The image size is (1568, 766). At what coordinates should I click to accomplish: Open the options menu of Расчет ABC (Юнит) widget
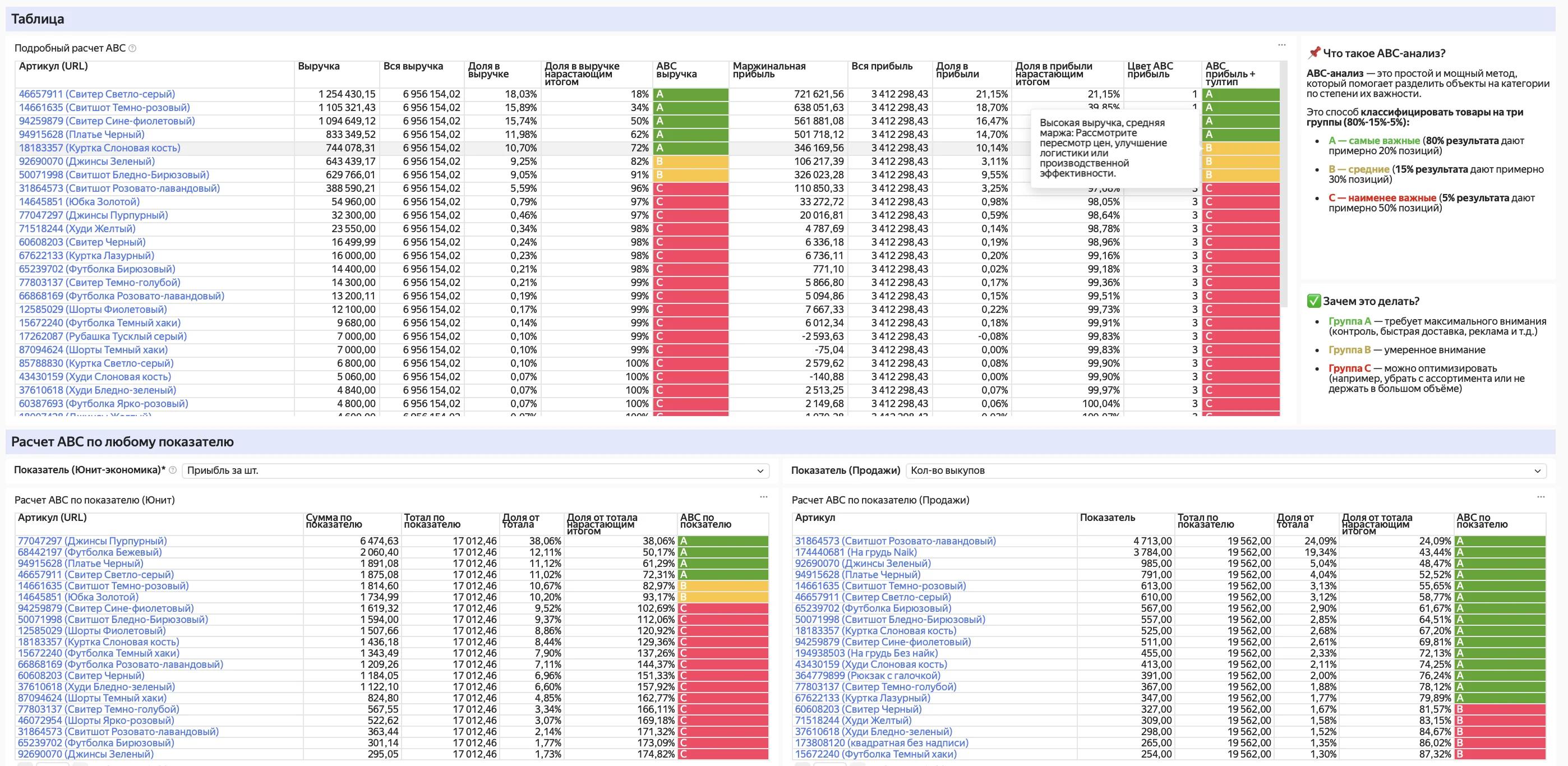point(763,497)
